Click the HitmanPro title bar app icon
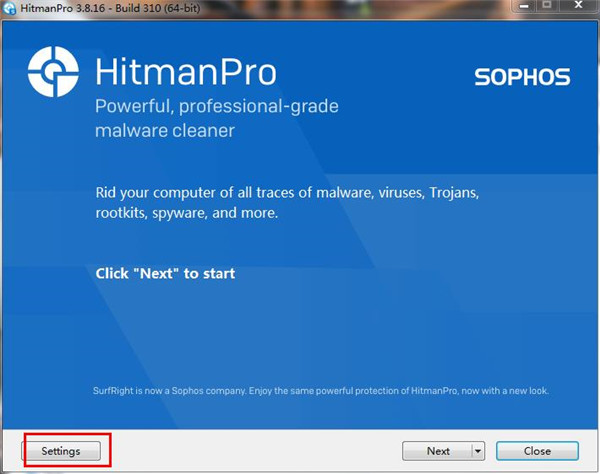 tap(8, 8)
